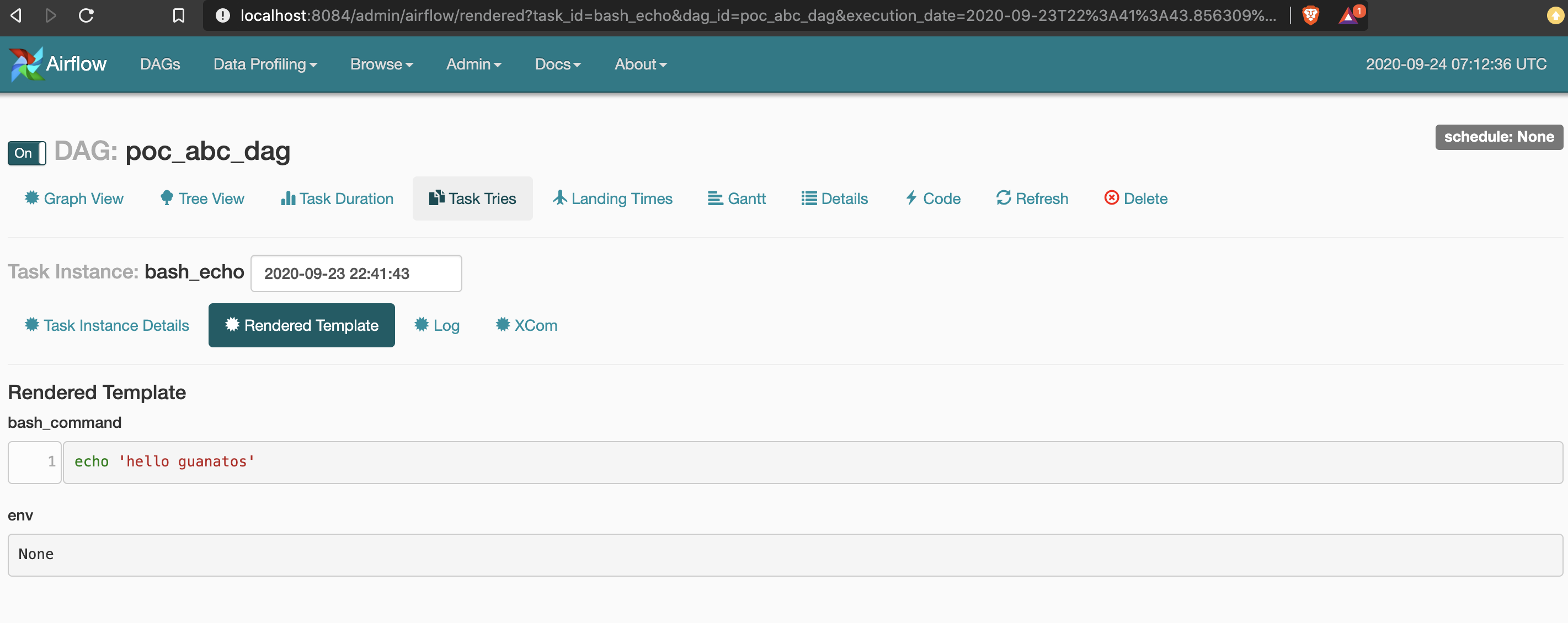Switch to the Graph View tab
Screen dimensions: 1568x623
[x=74, y=198]
